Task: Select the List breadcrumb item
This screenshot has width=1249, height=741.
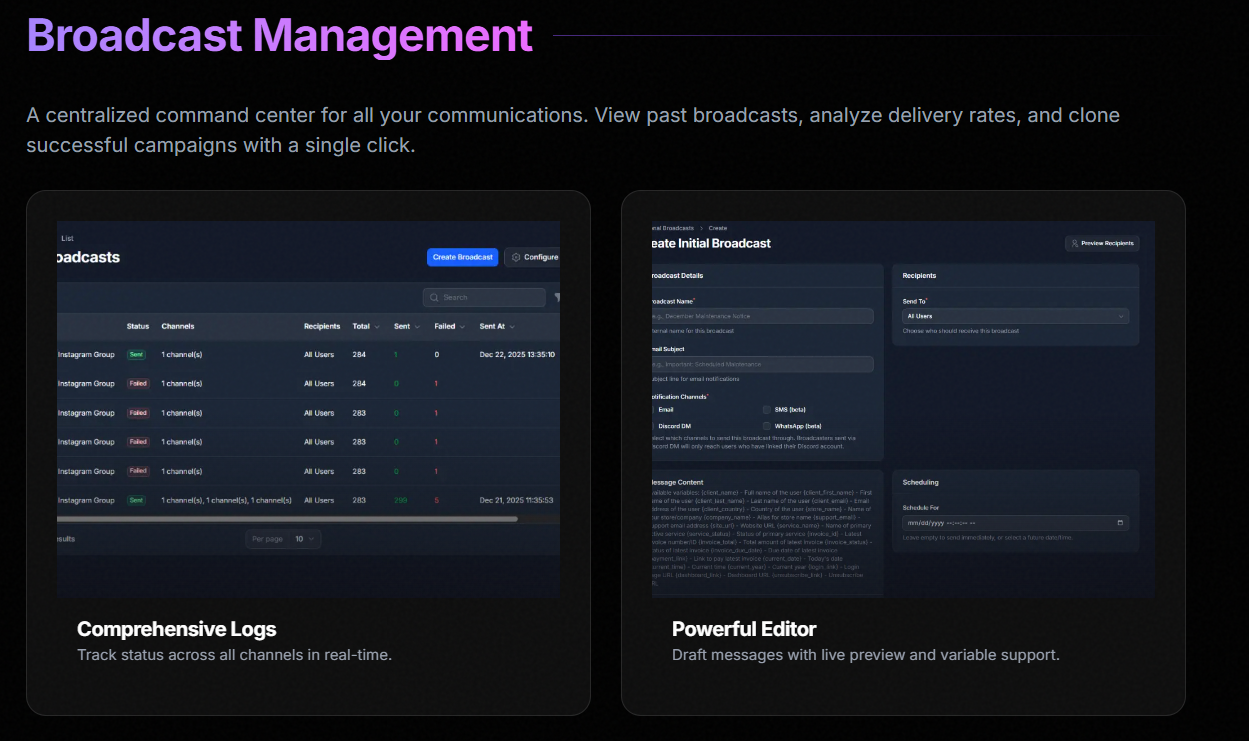Action: (x=67, y=238)
